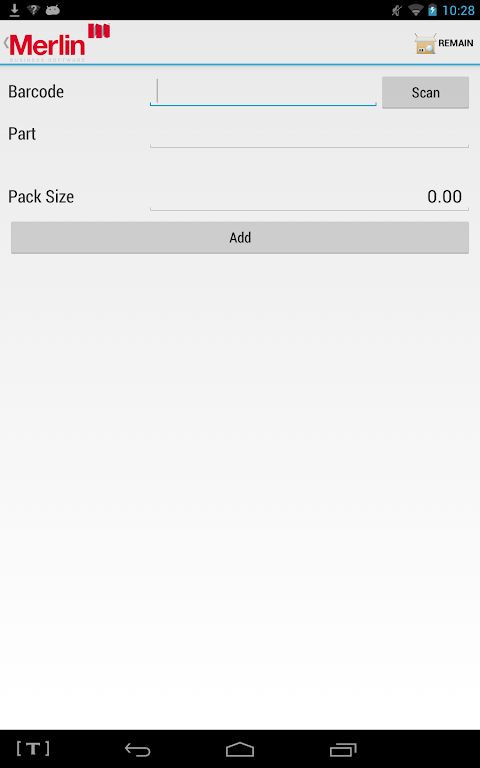Tap the [T] keyboard icon in navigation bar

tap(33, 748)
